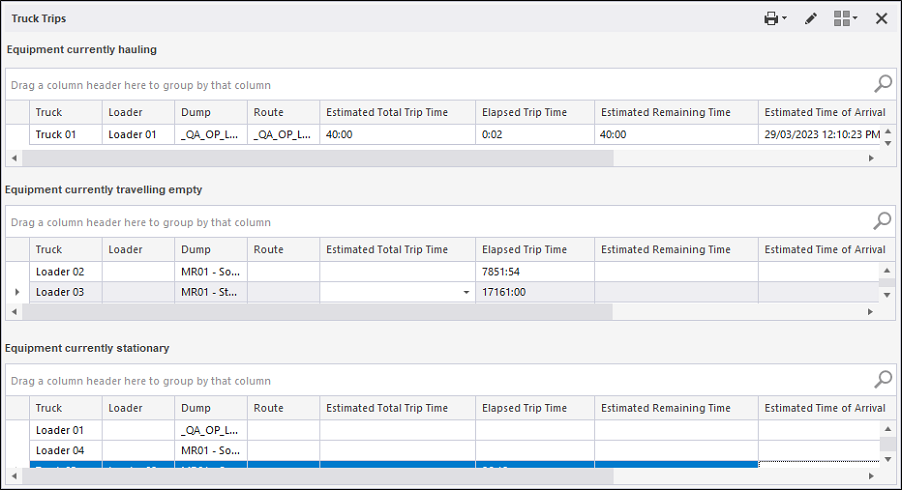Click Elapsed Trip Time header in travelling empty grid
This screenshot has width=902, height=490.
tap(535, 250)
